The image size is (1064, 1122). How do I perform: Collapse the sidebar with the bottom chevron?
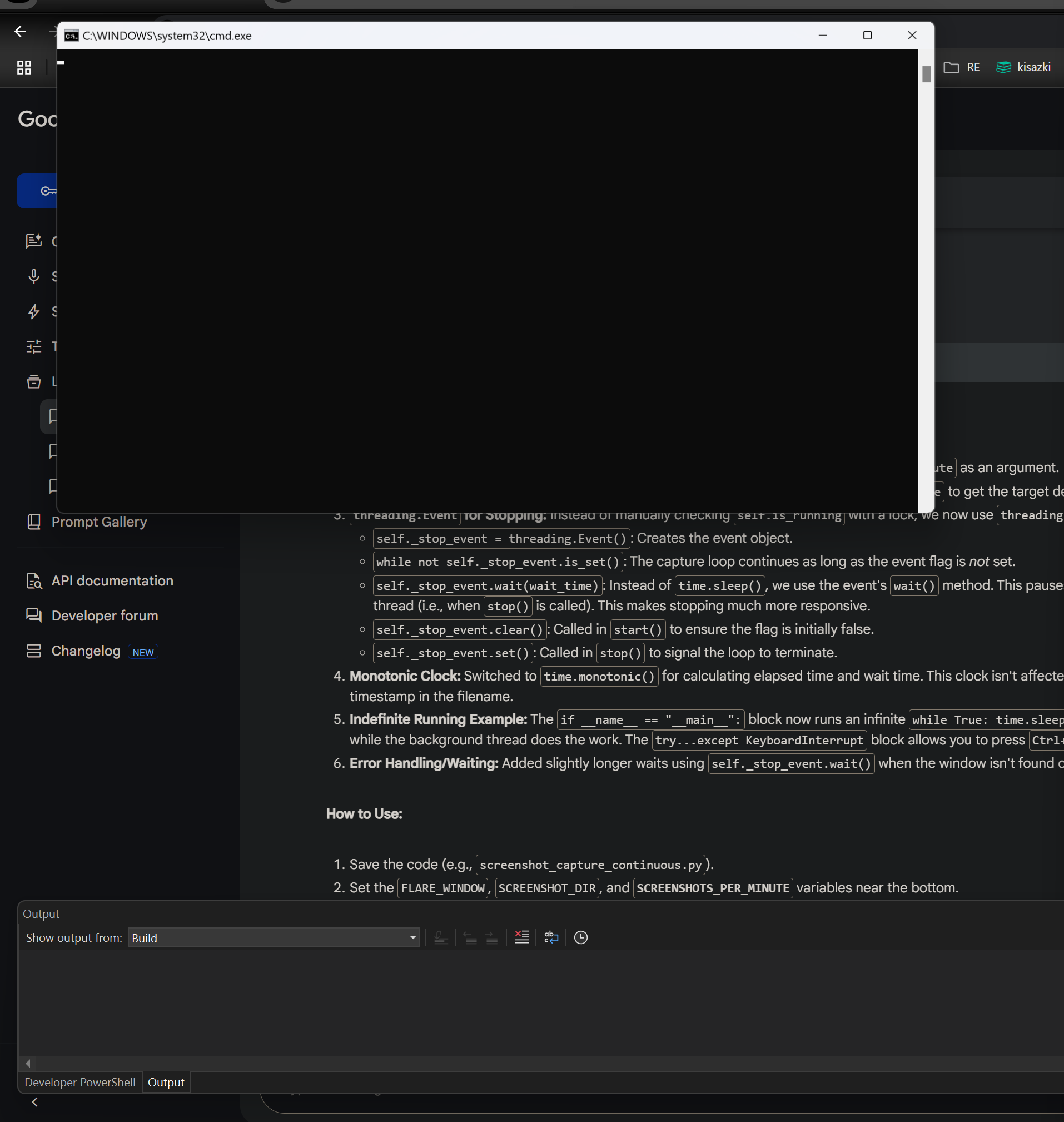coord(34,1101)
